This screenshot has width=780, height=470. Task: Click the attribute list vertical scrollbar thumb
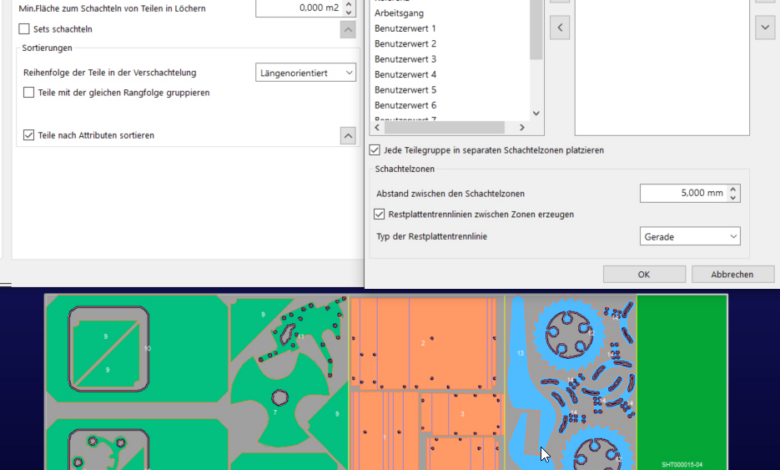click(x=536, y=29)
